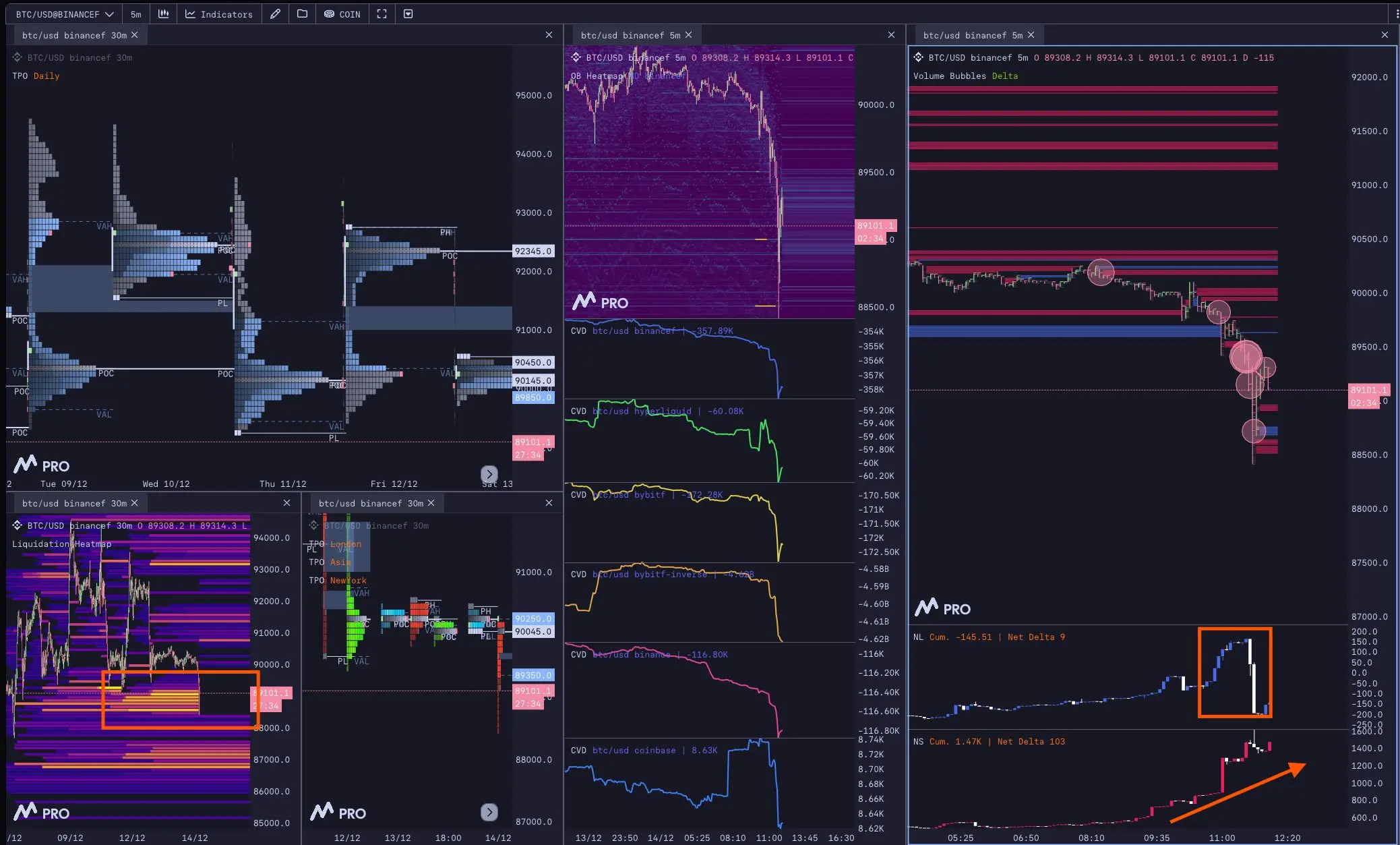
Task: Select the pencil drawing tool
Action: click(x=275, y=14)
